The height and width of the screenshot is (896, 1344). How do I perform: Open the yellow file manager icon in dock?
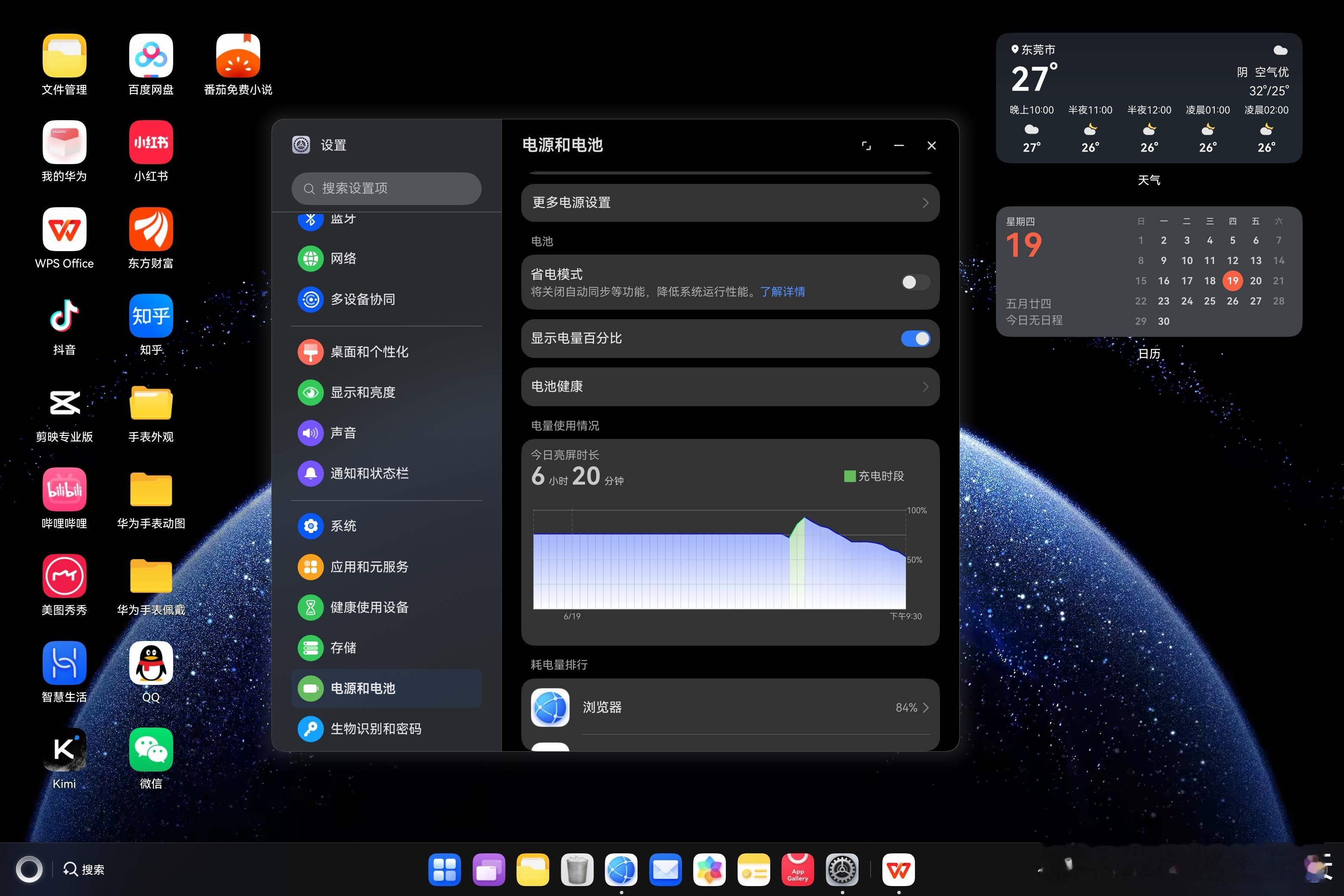532,870
